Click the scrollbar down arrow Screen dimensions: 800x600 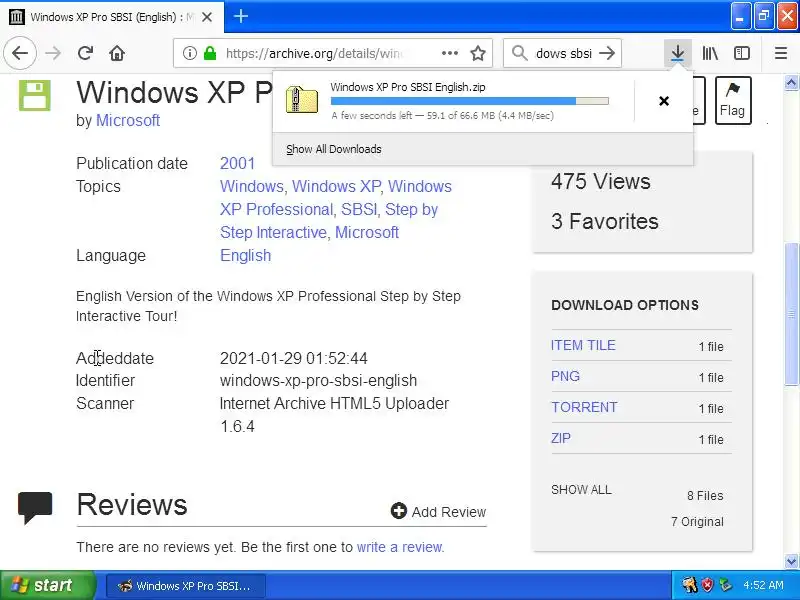tap(791, 562)
